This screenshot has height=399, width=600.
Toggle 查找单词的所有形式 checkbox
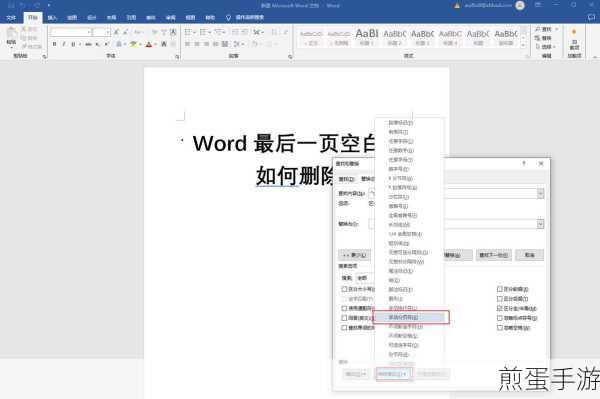344,328
